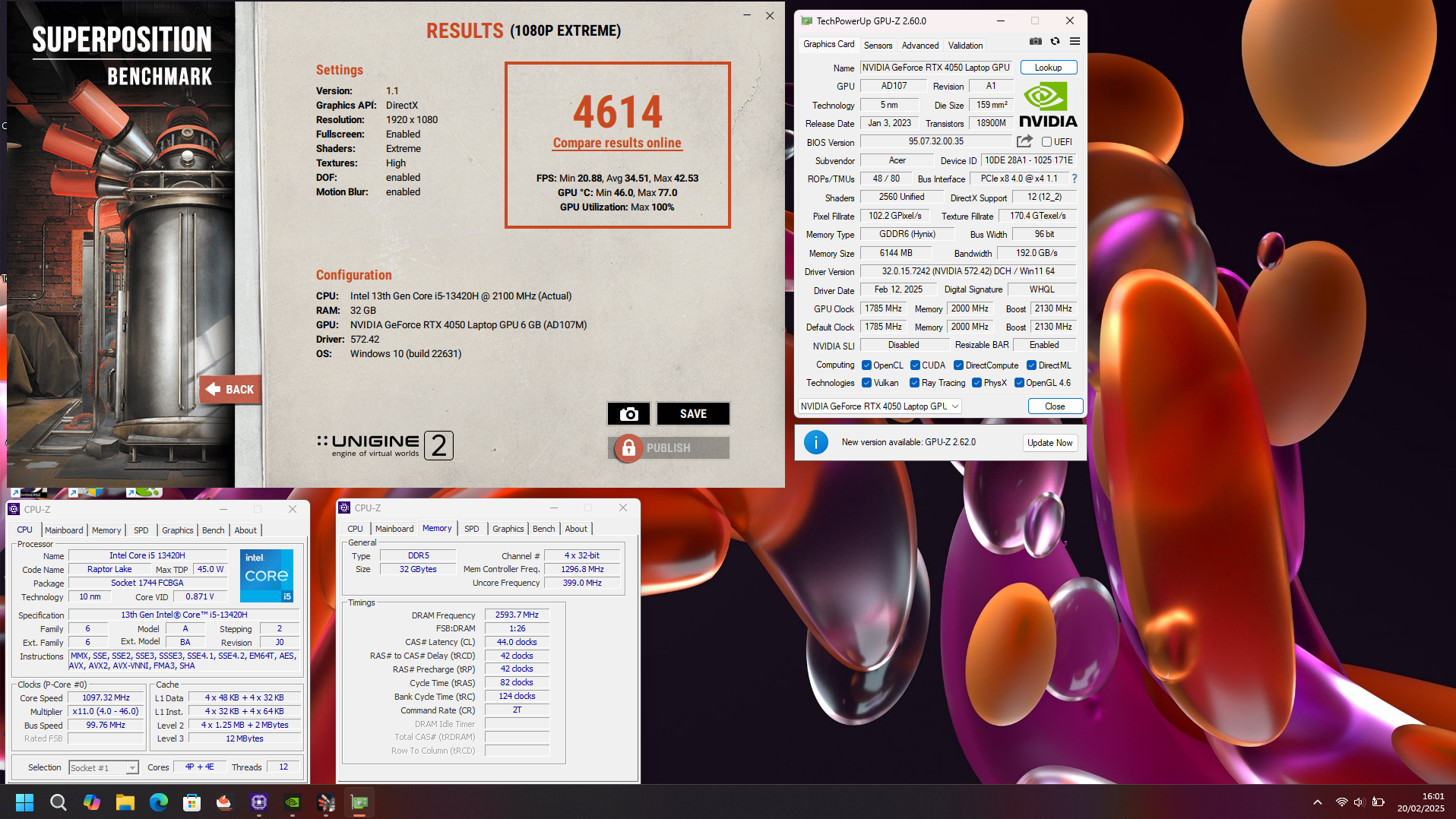Click the GPU-Z graphics card taskbar icon
The width and height of the screenshot is (1456, 819).
click(x=359, y=802)
